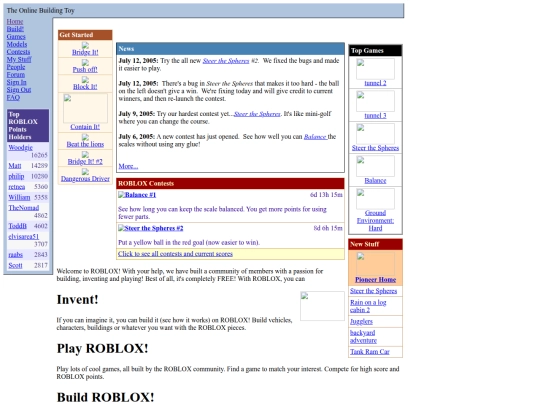The width and height of the screenshot is (540, 405).
Task: View TheNomad's profile link
Action: pos(24,208)
